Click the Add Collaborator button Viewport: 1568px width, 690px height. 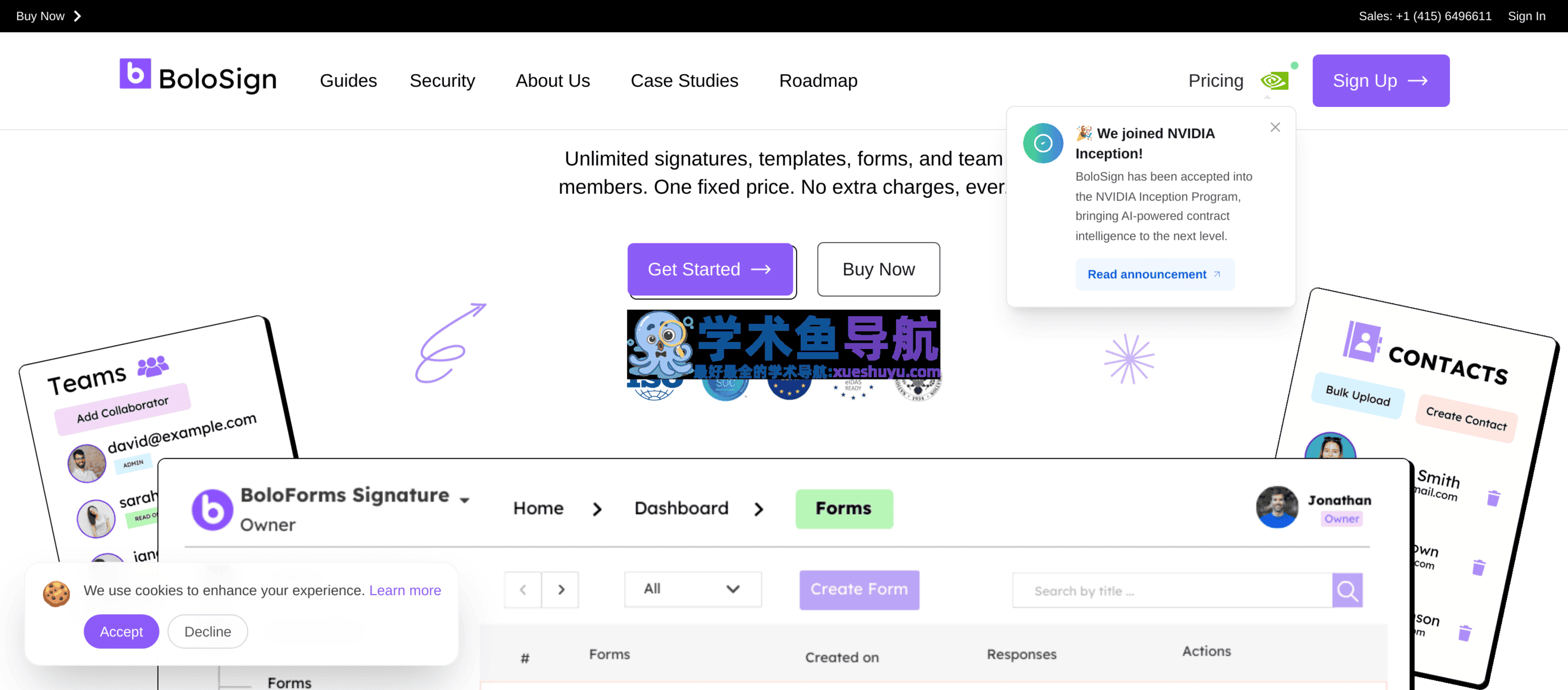(x=123, y=409)
